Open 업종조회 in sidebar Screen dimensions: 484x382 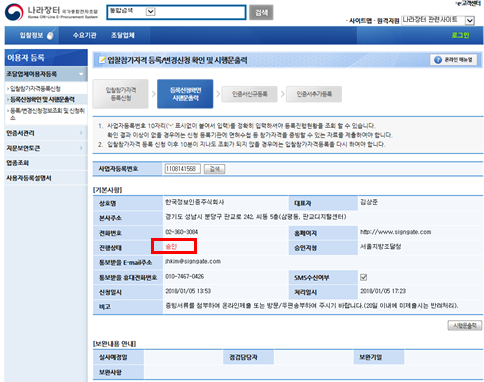point(17,163)
